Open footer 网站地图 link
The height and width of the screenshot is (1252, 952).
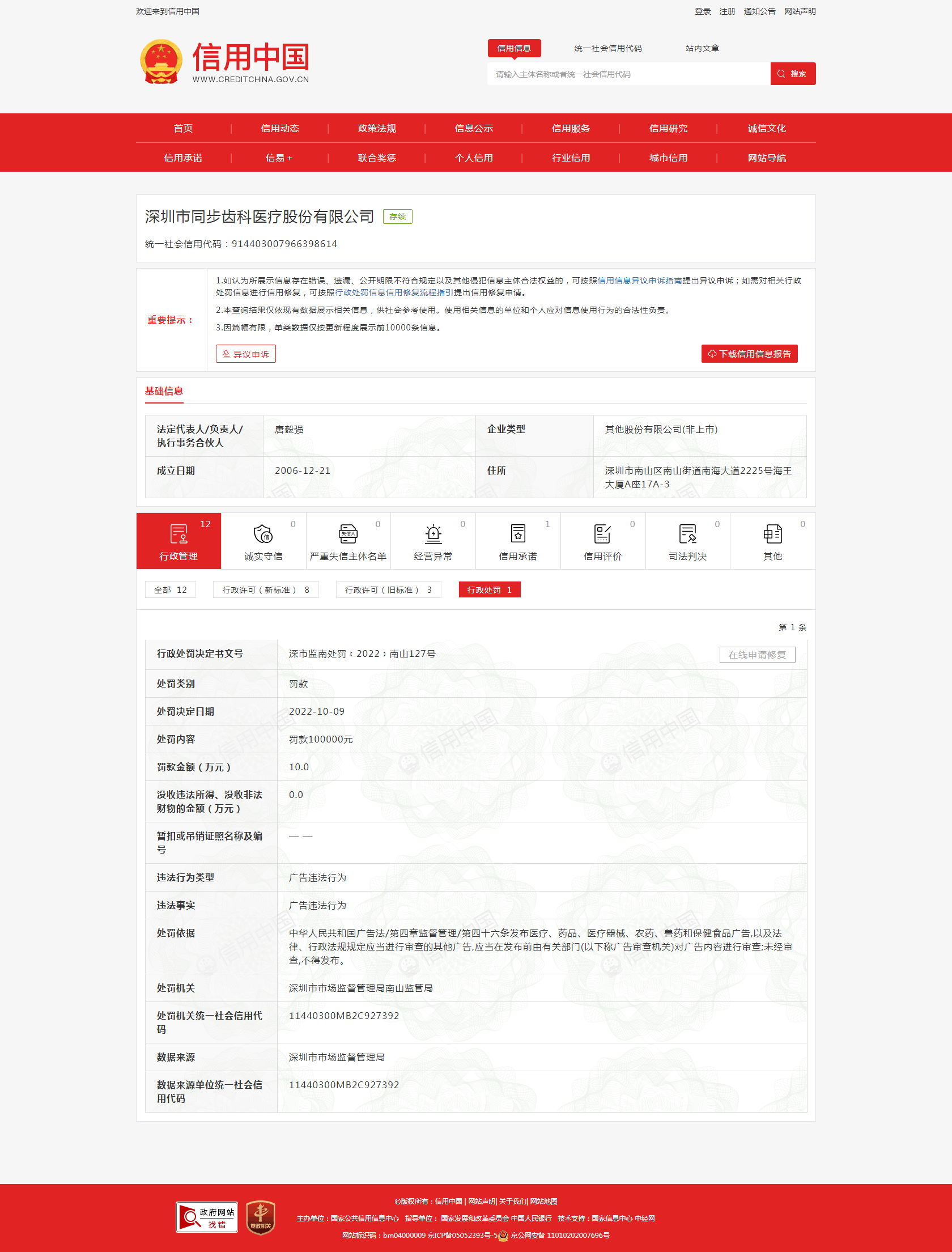[544, 1201]
